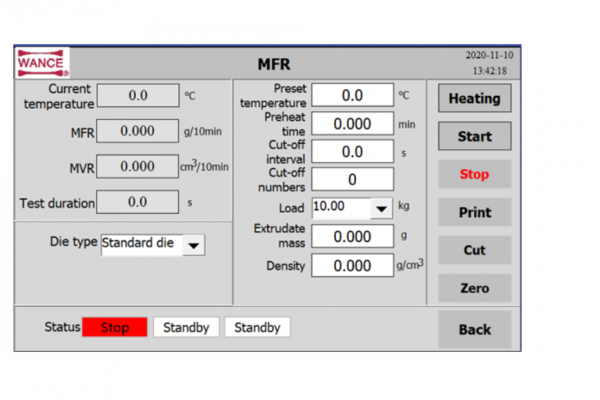Screen dimensions: 600x400
Task: Click the Status label
Action: (x=62, y=327)
